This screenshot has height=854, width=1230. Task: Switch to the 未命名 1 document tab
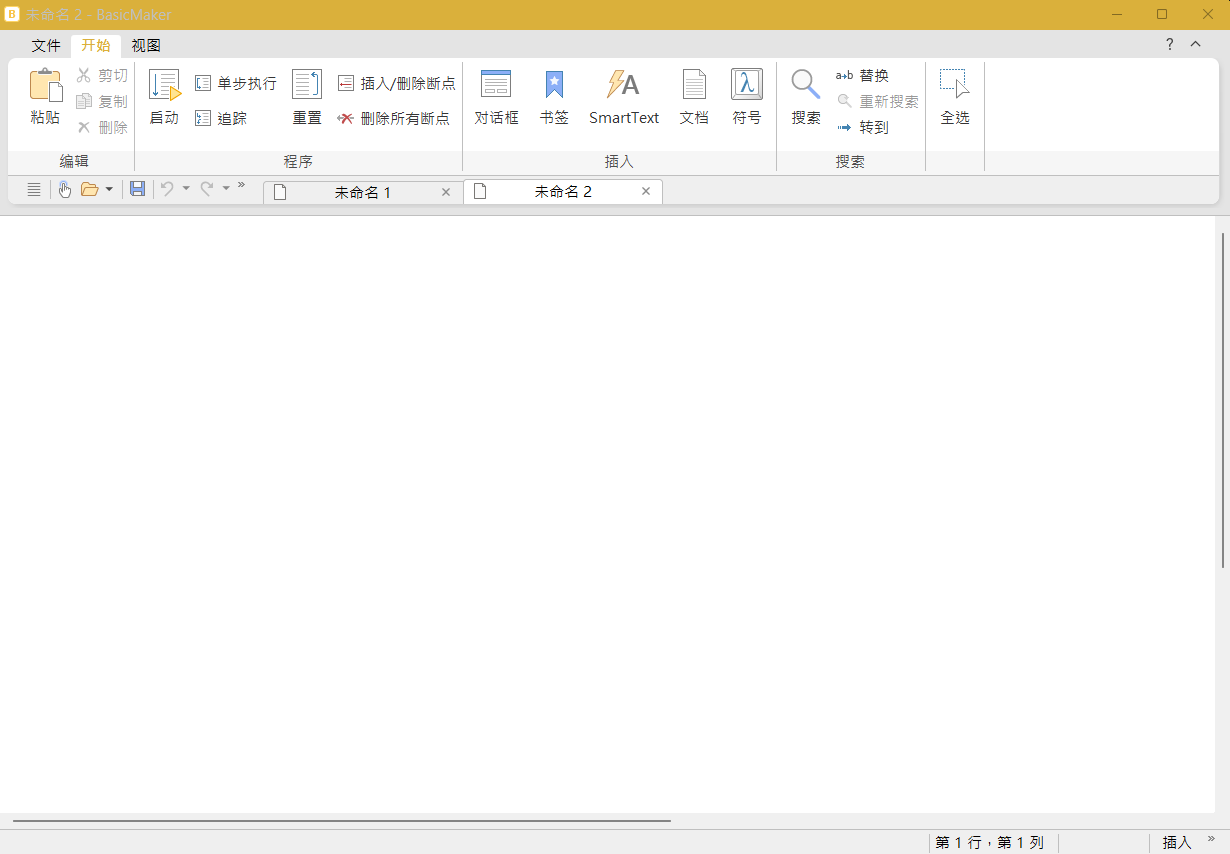pos(363,192)
